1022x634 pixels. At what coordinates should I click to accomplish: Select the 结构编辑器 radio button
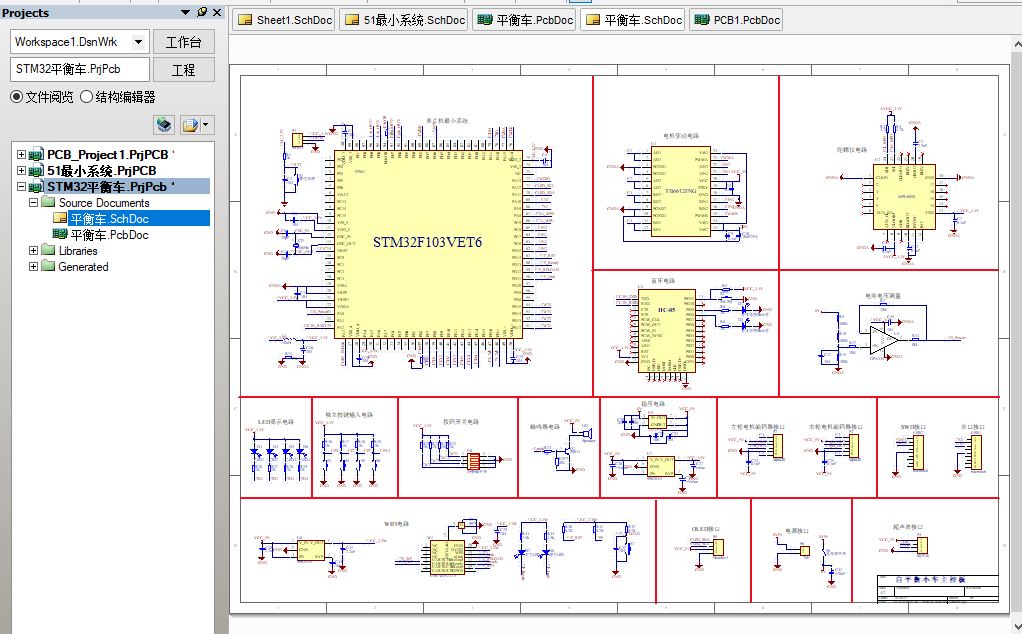tap(86, 97)
